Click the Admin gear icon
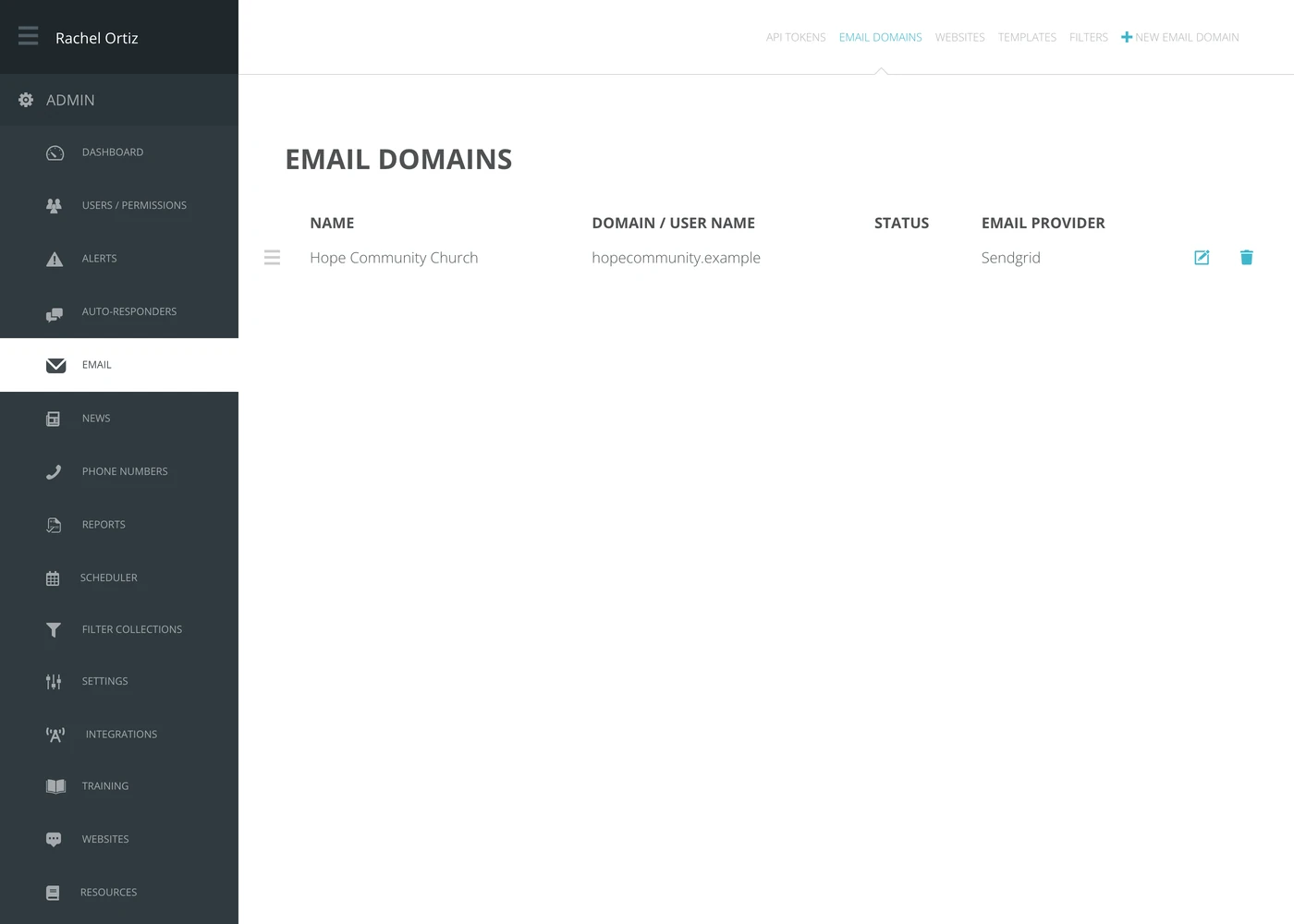Viewport: 1294px width, 924px height. 26,100
